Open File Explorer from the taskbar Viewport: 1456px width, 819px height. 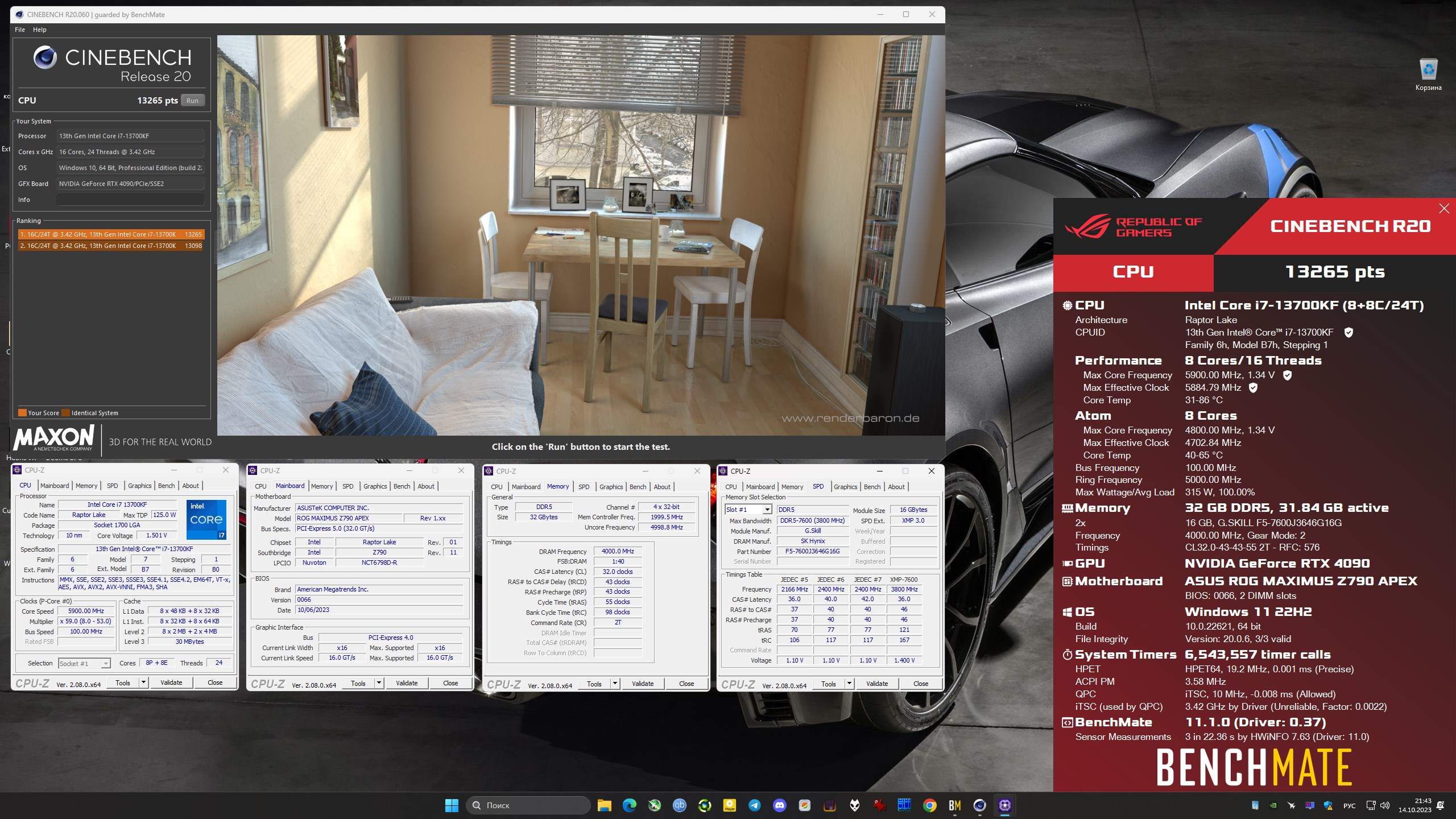pos(604,805)
